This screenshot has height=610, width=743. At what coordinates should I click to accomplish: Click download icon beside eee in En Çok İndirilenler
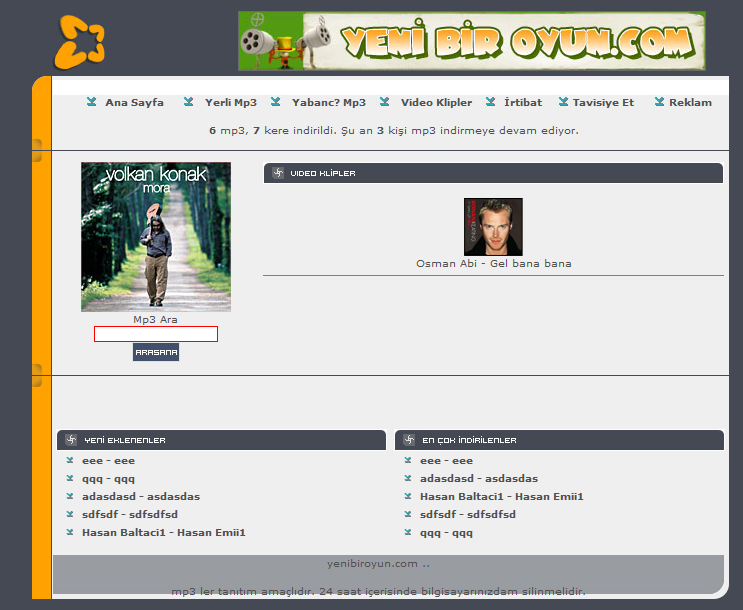(x=408, y=460)
